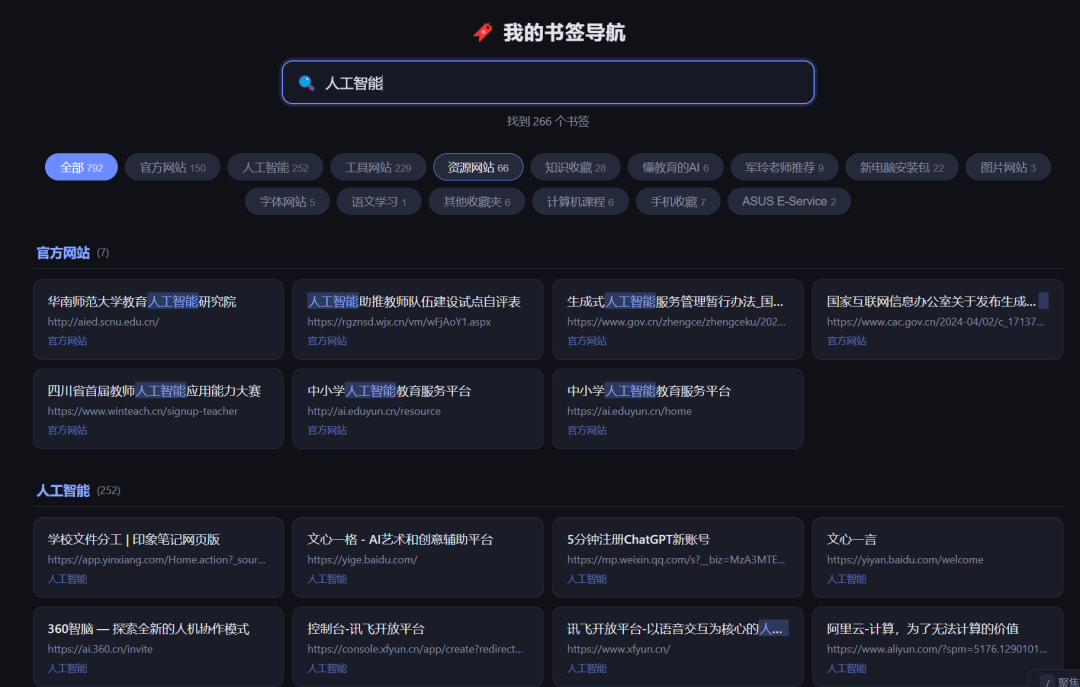Click the https://www.xfyun.cn/ URL text
Viewport: 1080px width, 687px height.
(x=619, y=649)
